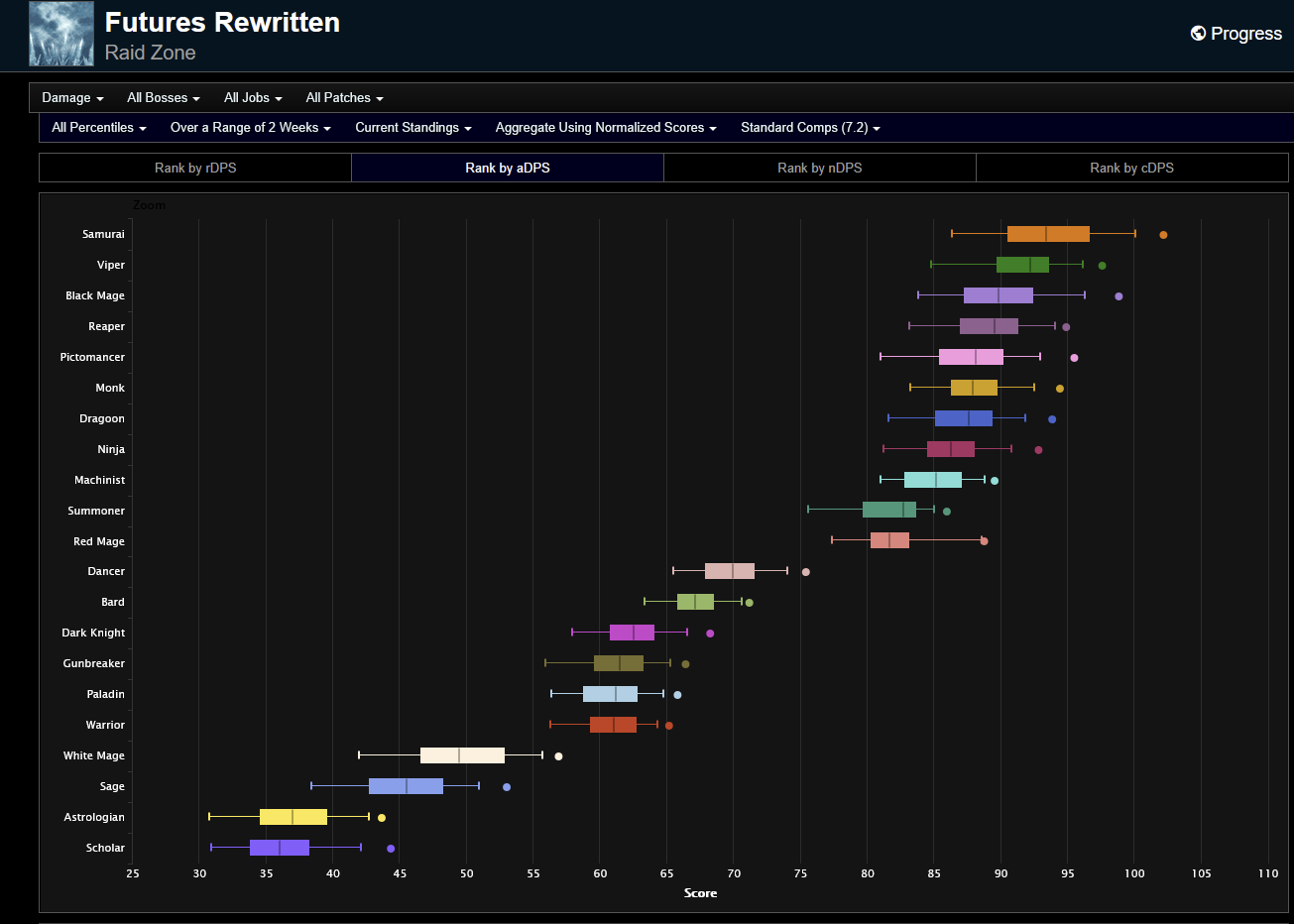Click the White Mage box plot bar

coord(462,755)
